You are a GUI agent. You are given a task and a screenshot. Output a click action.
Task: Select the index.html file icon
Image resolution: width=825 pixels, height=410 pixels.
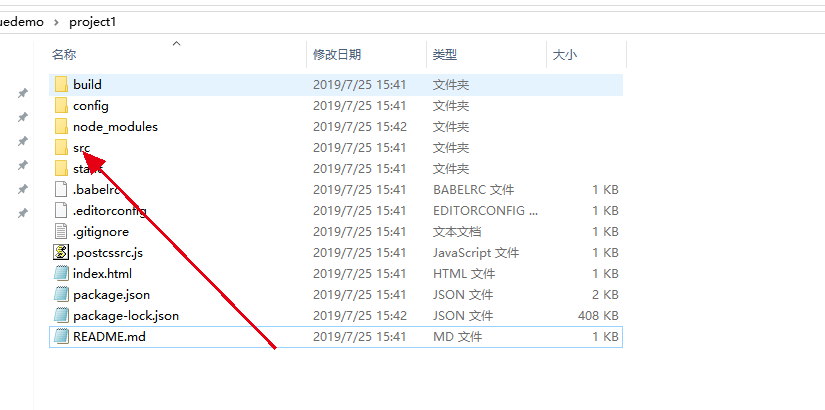coord(61,274)
